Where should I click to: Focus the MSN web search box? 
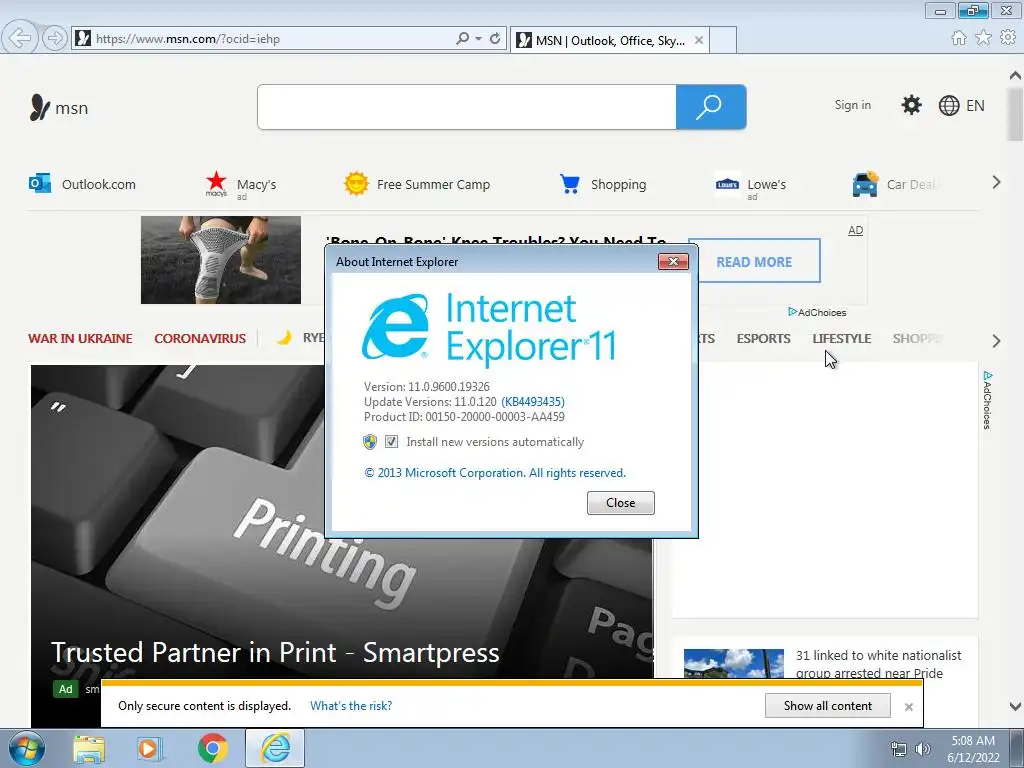[x=466, y=107]
